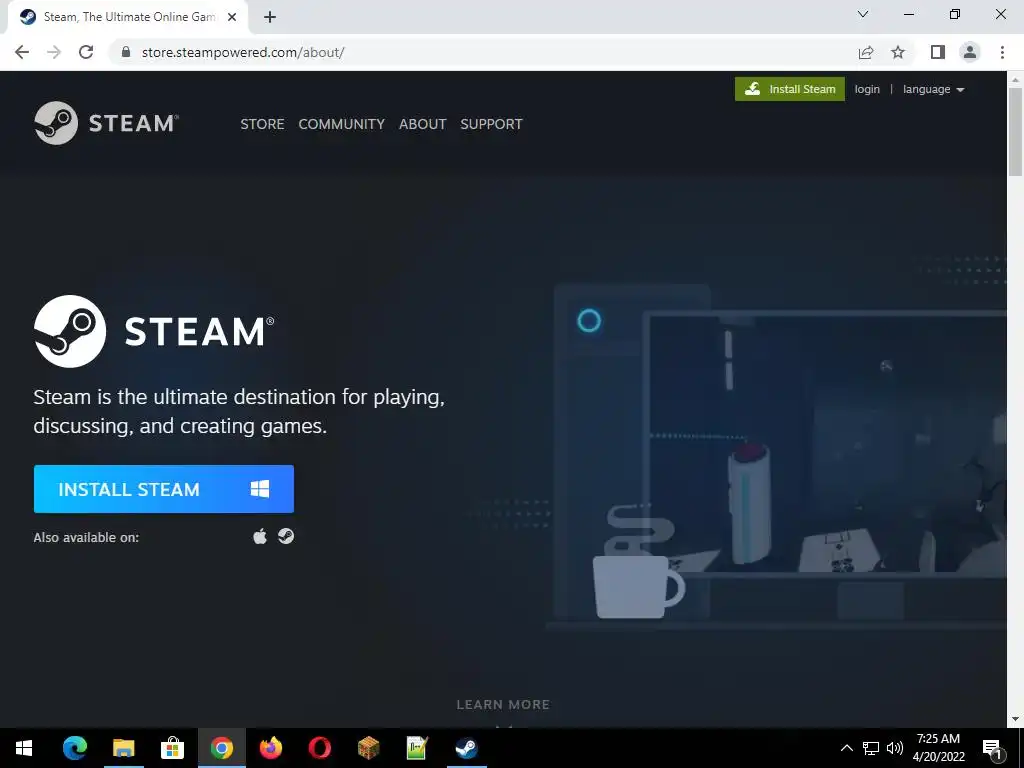Click the green Install Steam button
Viewport: 1024px width, 768px height.
(x=790, y=89)
